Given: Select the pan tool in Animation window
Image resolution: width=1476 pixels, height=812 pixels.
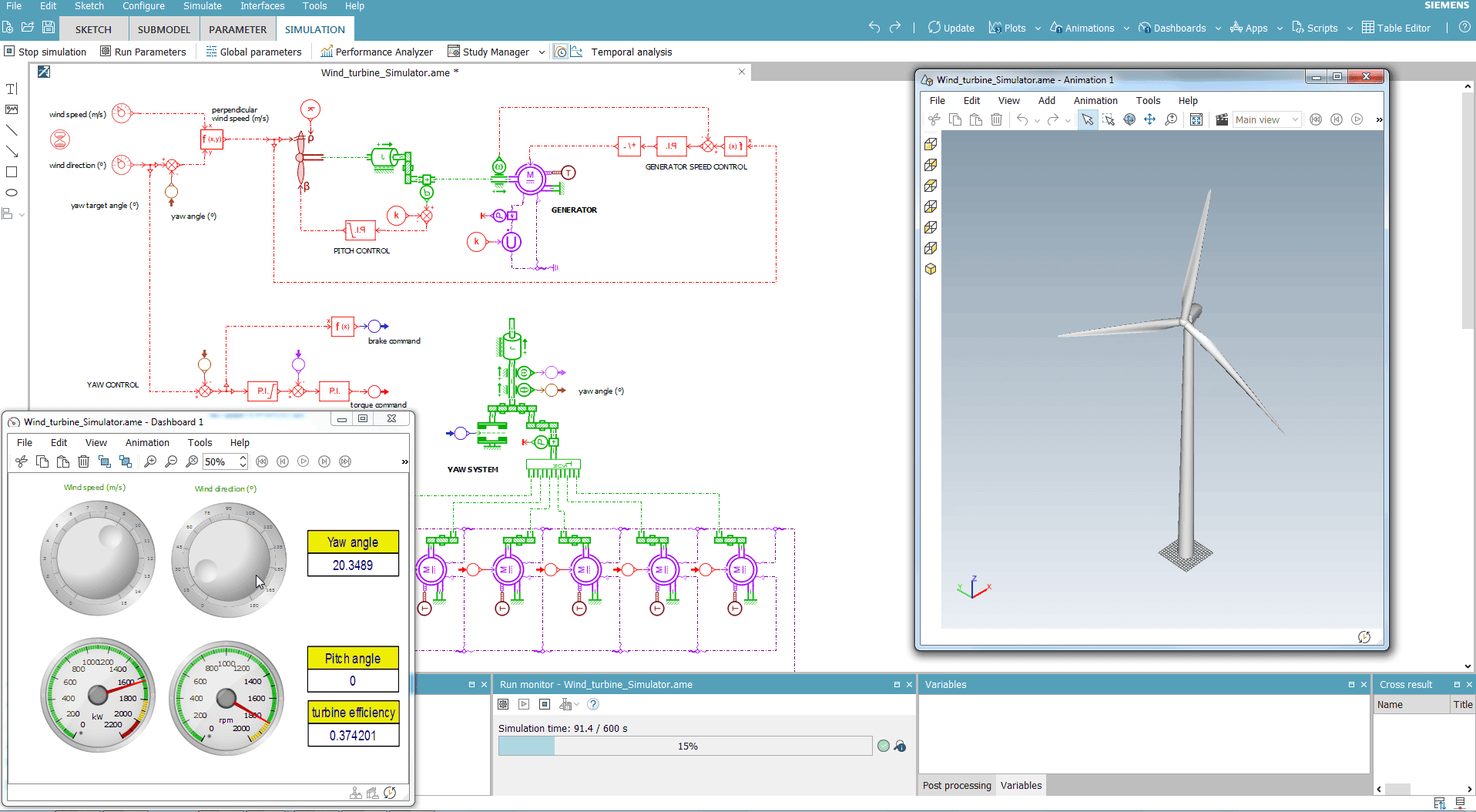Looking at the screenshot, I should [1149, 119].
